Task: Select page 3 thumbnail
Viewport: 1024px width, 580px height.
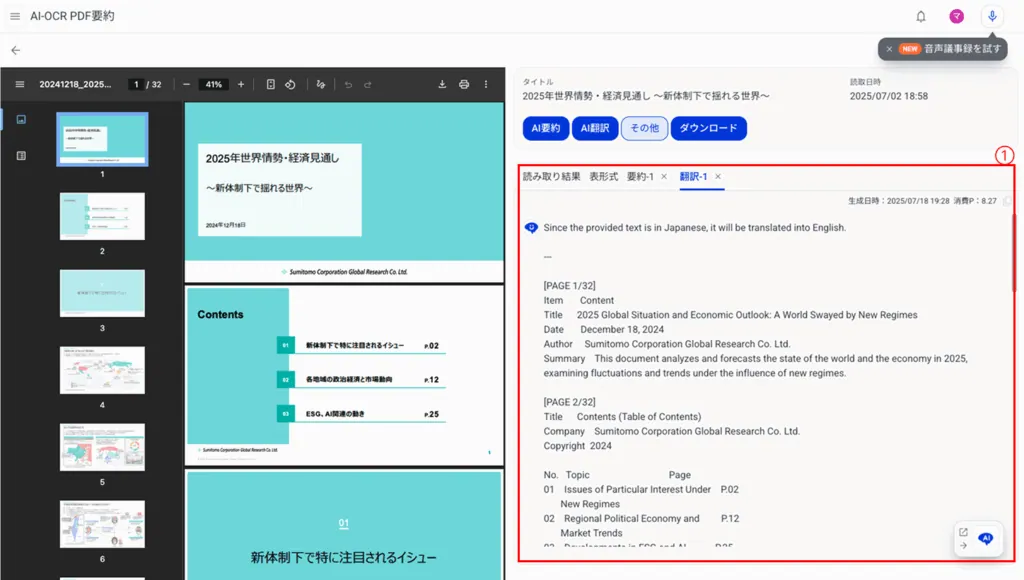Action: [x=103, y=293]
